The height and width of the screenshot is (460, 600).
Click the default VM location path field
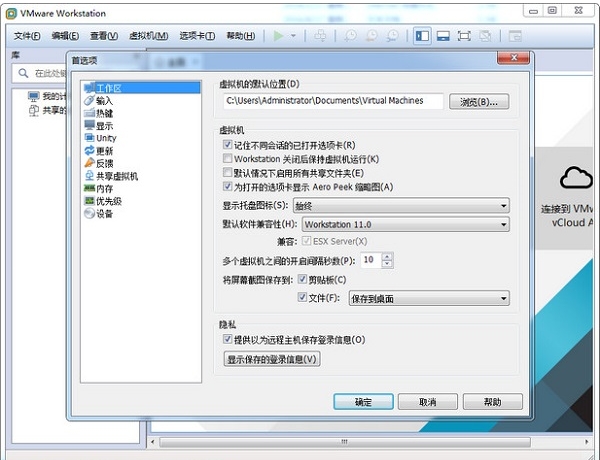333,101
